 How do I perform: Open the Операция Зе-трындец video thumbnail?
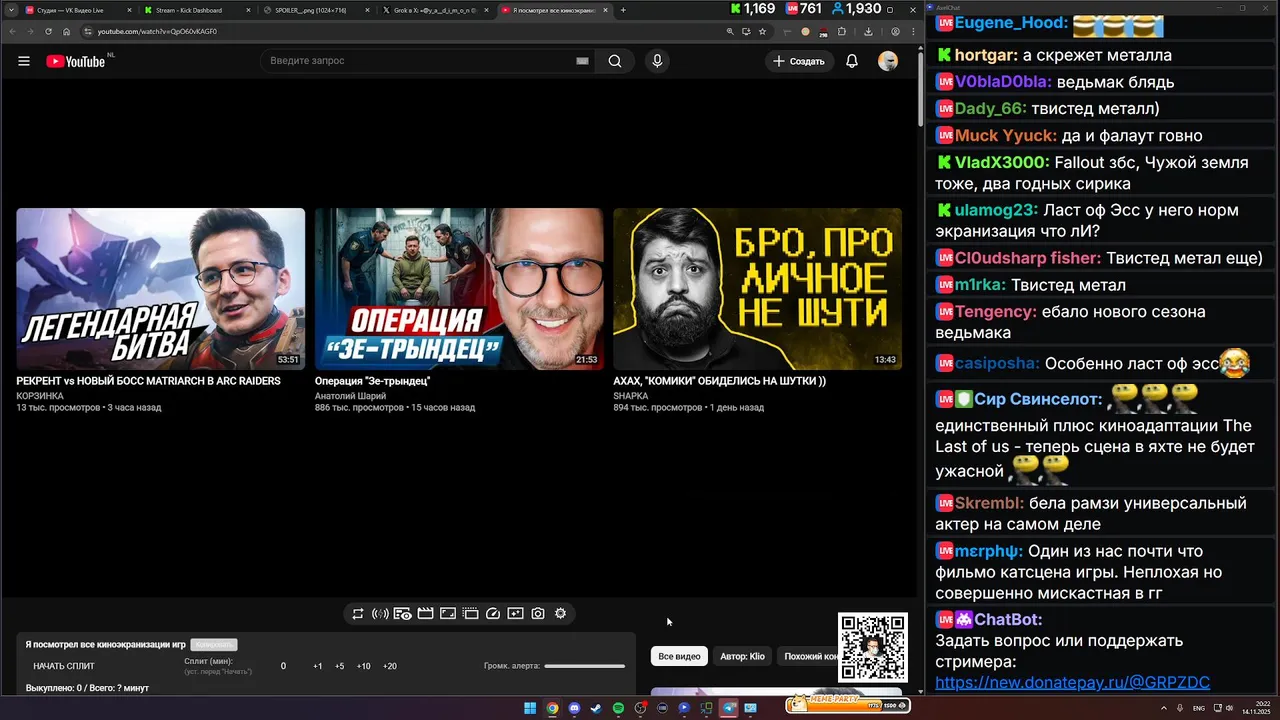click(x=459, y=289)
